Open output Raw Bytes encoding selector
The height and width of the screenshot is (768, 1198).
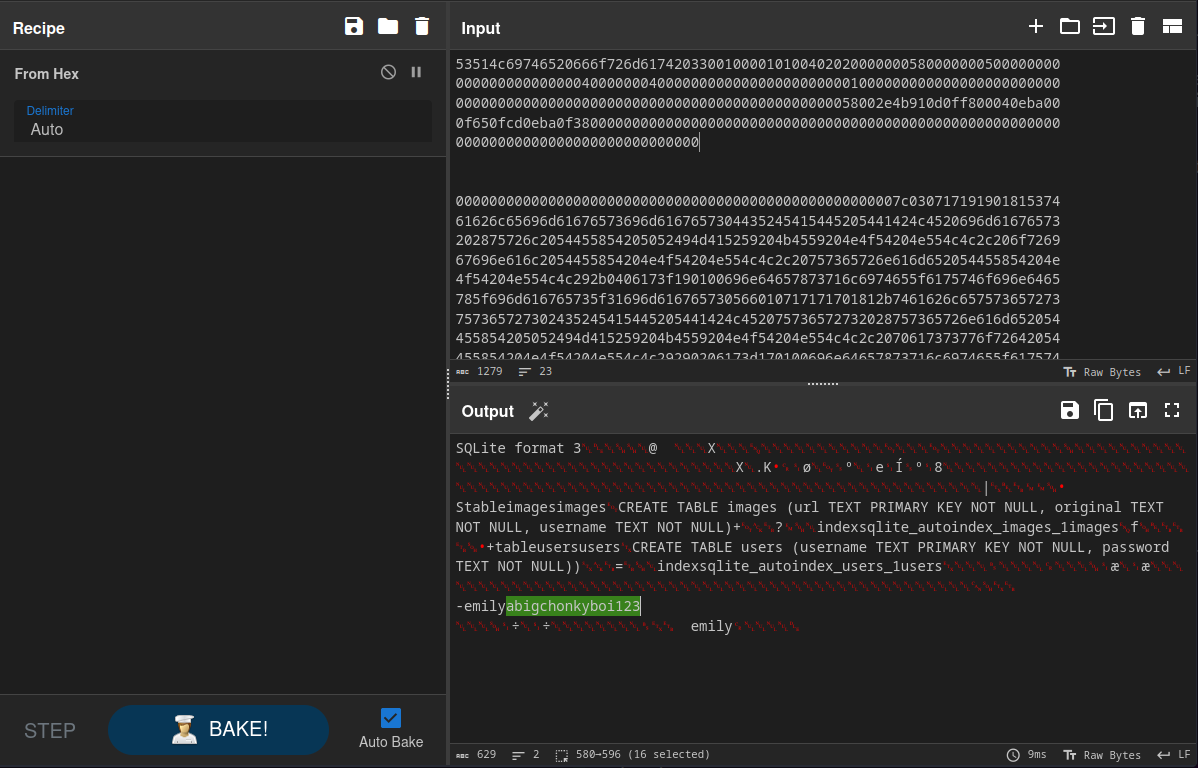click(x=1102, y=755)
